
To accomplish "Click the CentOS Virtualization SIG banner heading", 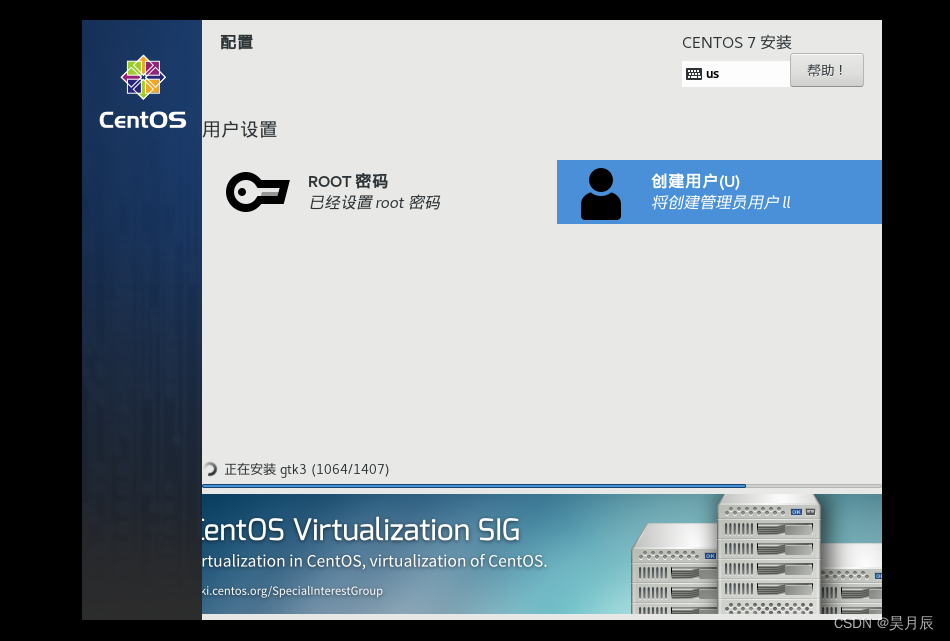I will [361, 530].
